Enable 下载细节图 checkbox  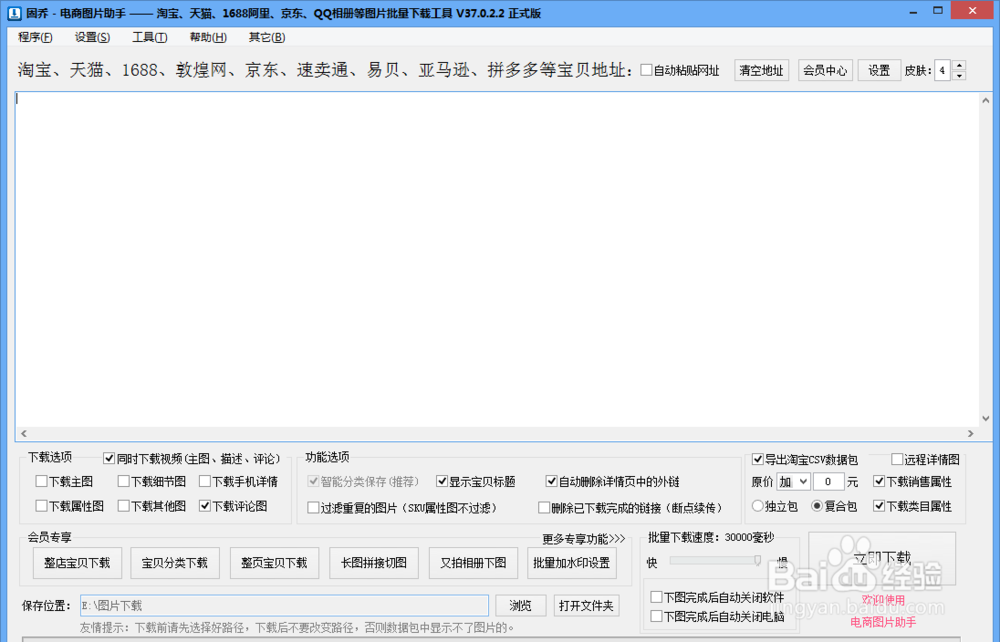pos(124,481)
